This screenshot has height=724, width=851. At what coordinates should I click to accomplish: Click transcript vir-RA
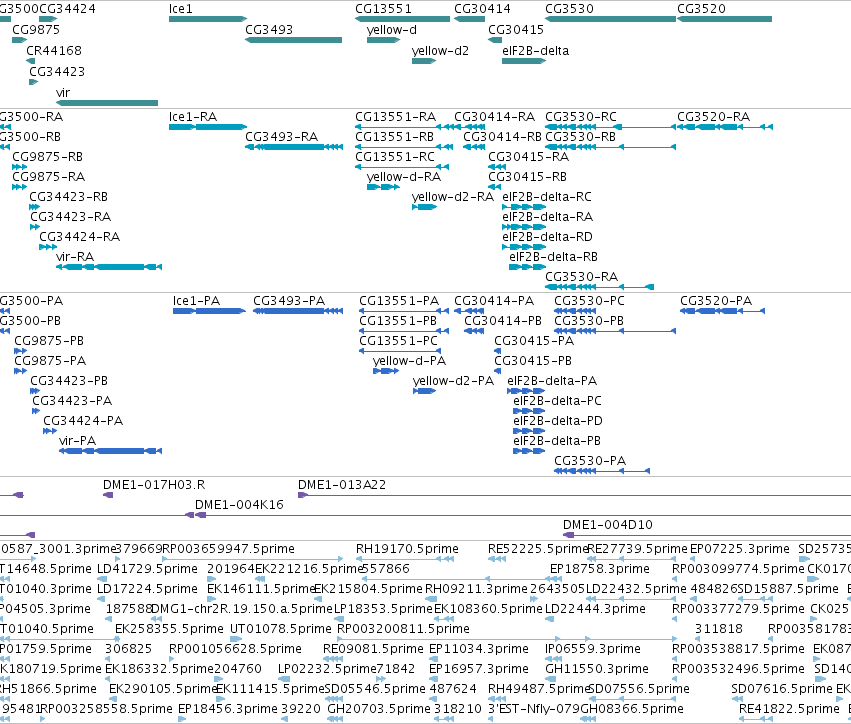point(75,257)
